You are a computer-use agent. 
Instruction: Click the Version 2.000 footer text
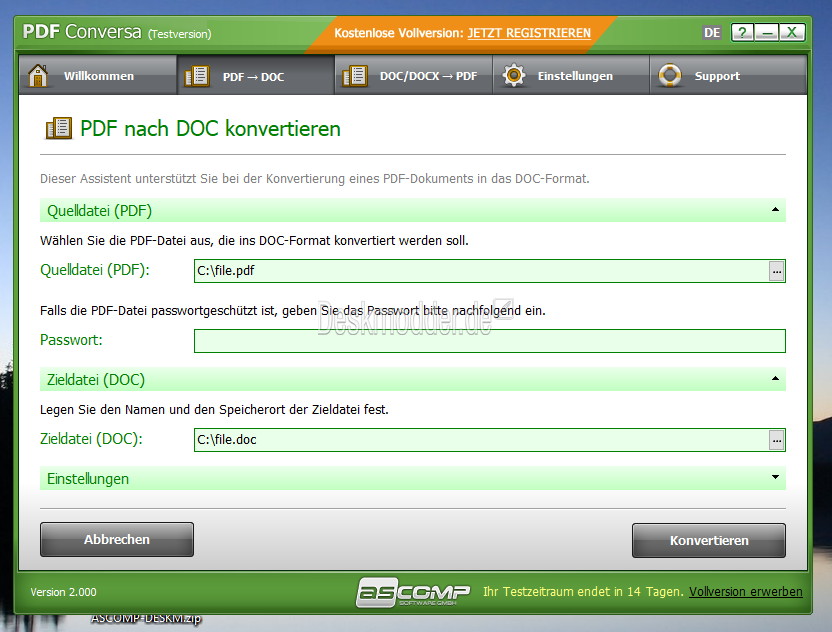tap(63, 592)
